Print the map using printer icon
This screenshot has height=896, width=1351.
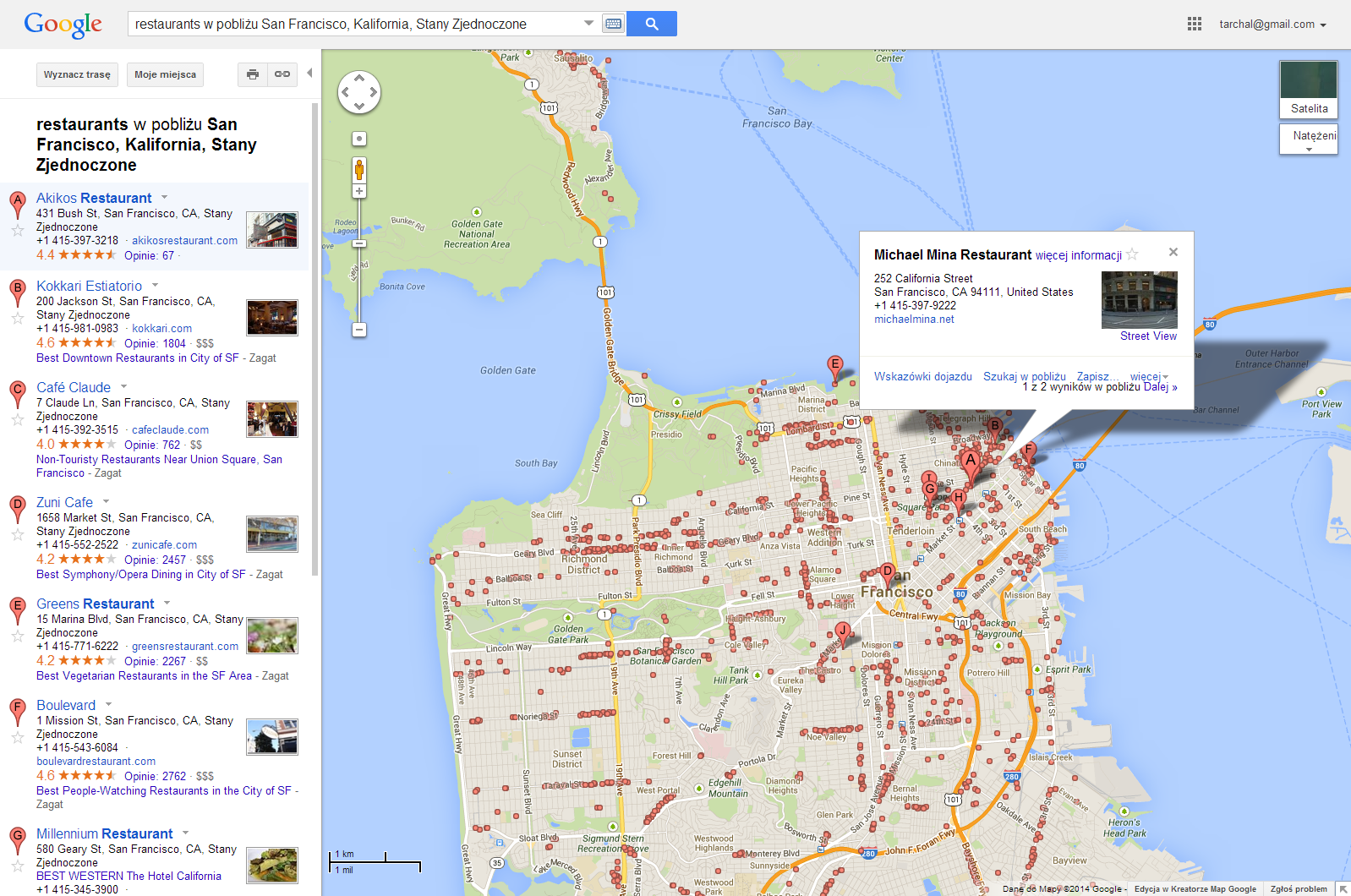point(252,74)
